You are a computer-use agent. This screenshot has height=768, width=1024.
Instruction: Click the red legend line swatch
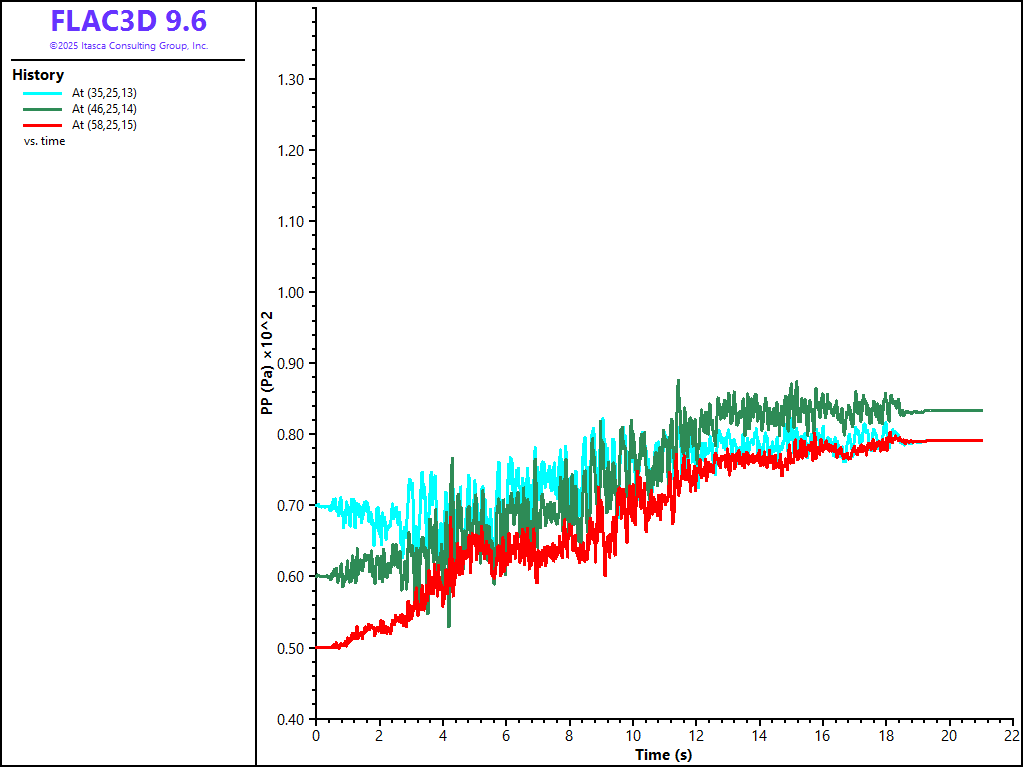pos(43,125)
